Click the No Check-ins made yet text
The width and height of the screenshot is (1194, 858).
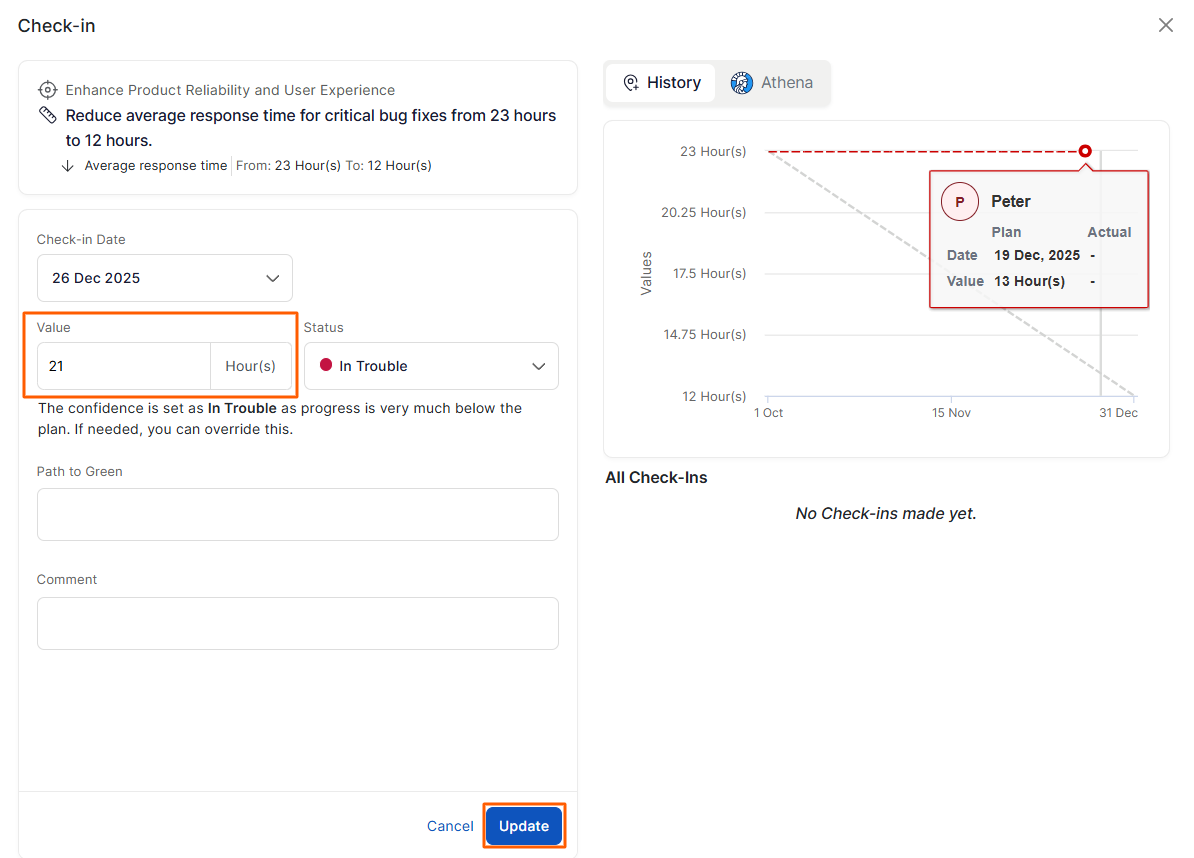coord(886,513)
